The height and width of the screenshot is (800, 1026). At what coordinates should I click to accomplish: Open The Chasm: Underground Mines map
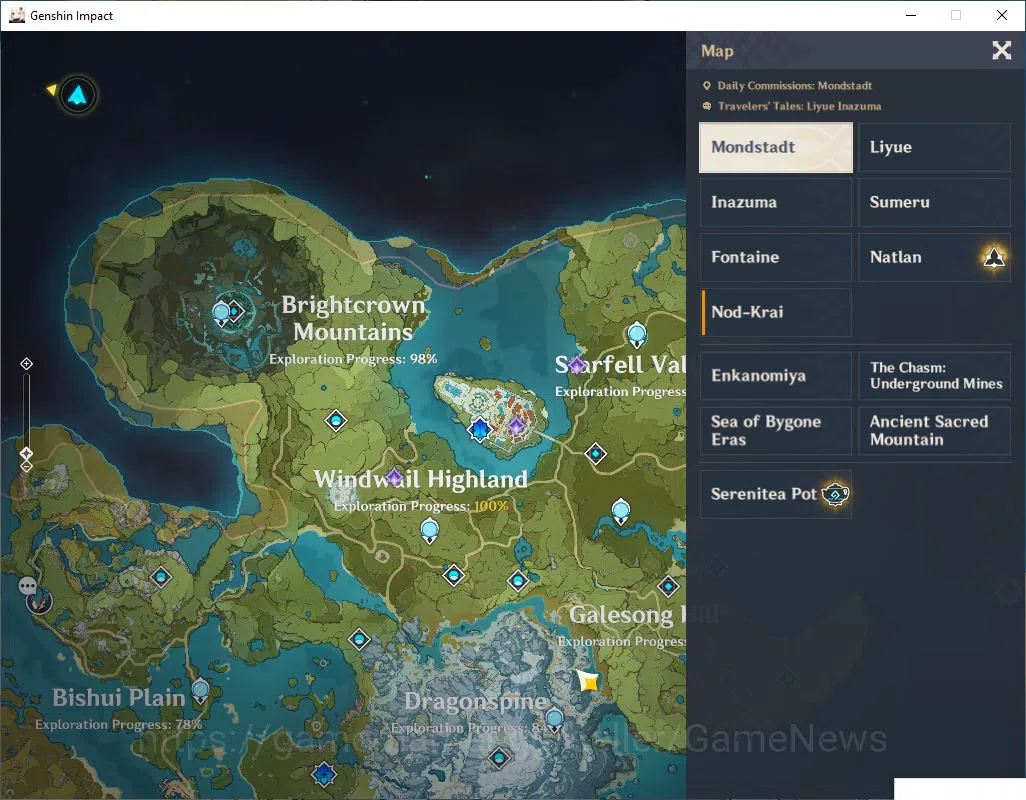coord(934,375)
